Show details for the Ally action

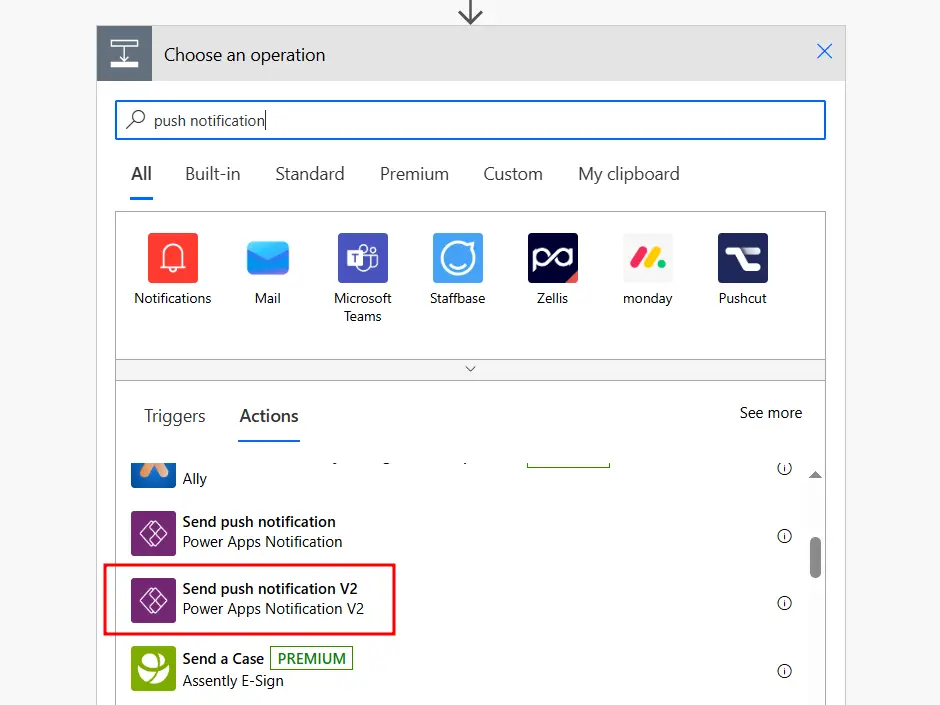pos(785,468)
